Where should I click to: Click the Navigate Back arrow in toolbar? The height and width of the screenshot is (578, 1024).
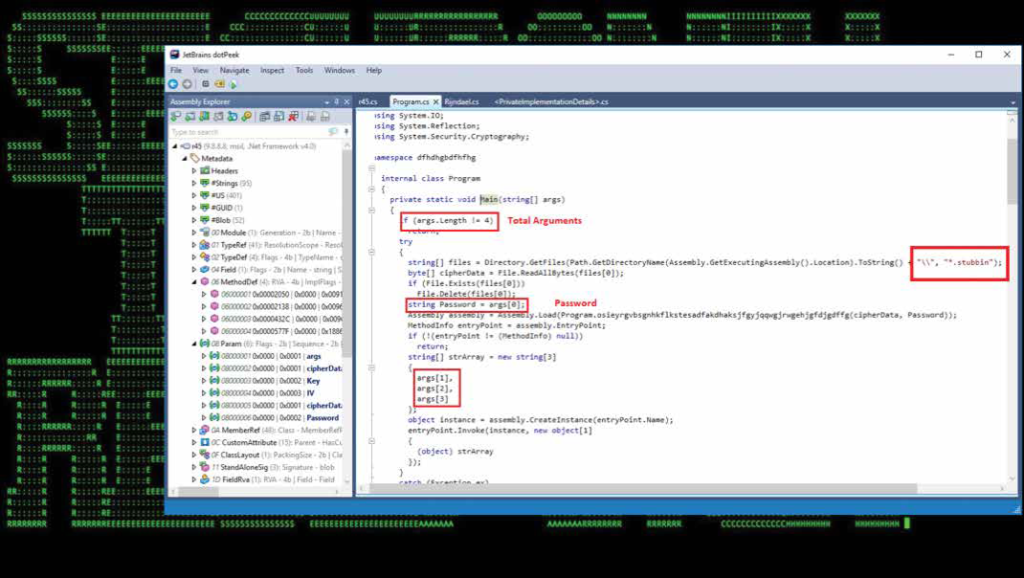click(173, 85)
